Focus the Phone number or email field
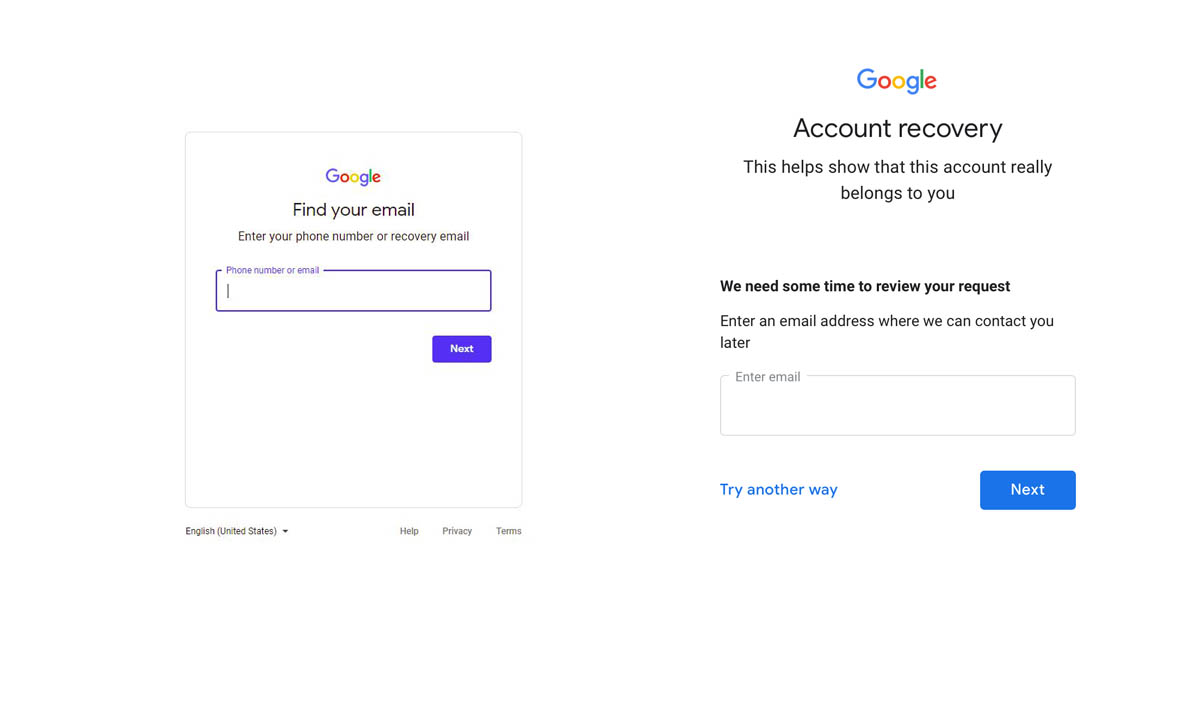The image size is (1200, 725). pyautogui.click(x=353, y=291)
